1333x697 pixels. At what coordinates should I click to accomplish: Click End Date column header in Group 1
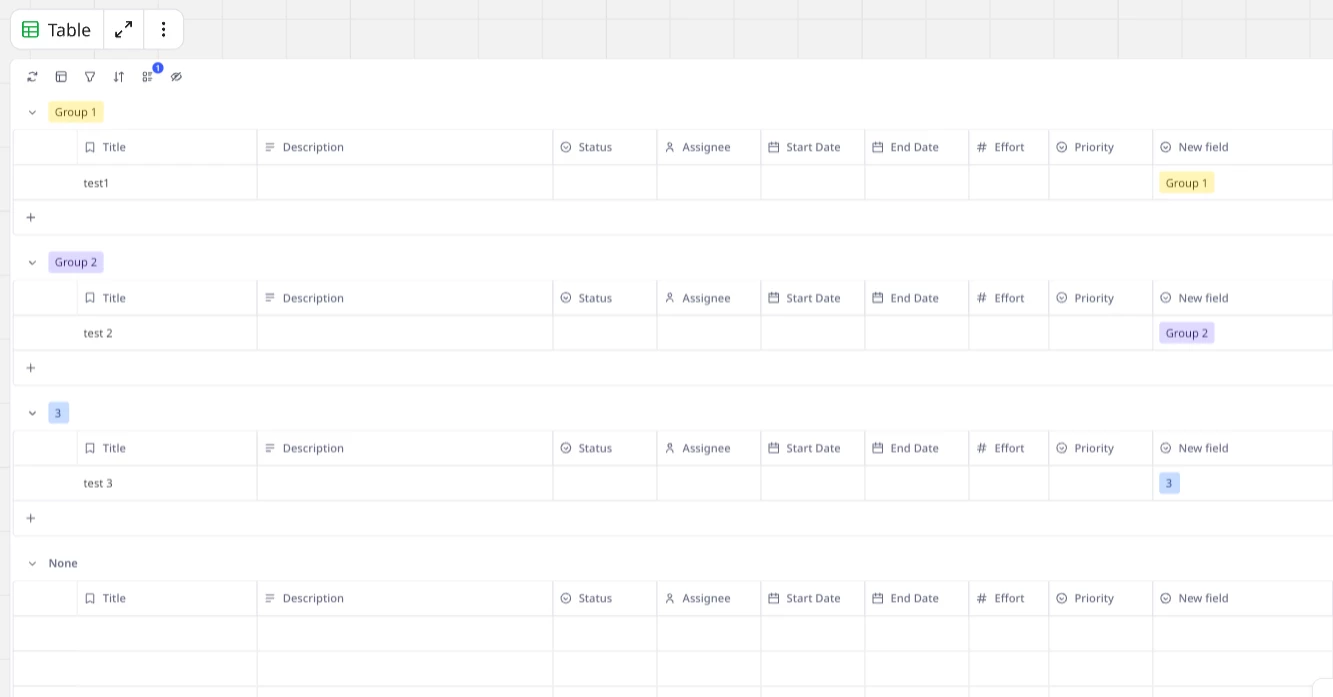[x=917, y=147]
